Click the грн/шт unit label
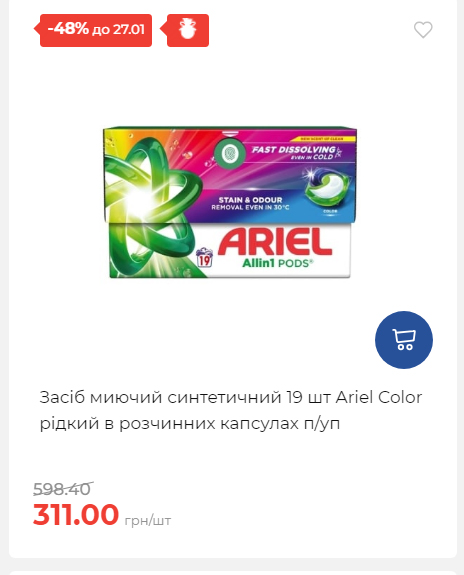Screen dimensions: 464x575 pyautogui.click(x=148, y=520)
